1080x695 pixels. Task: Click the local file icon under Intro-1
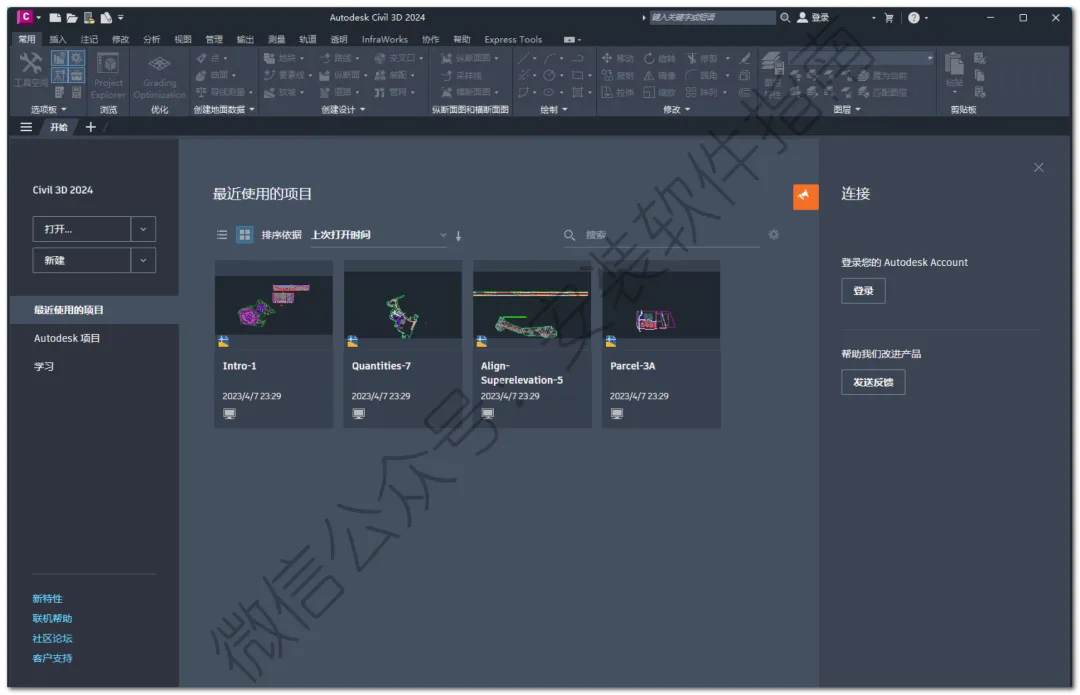tap(229, 413)
